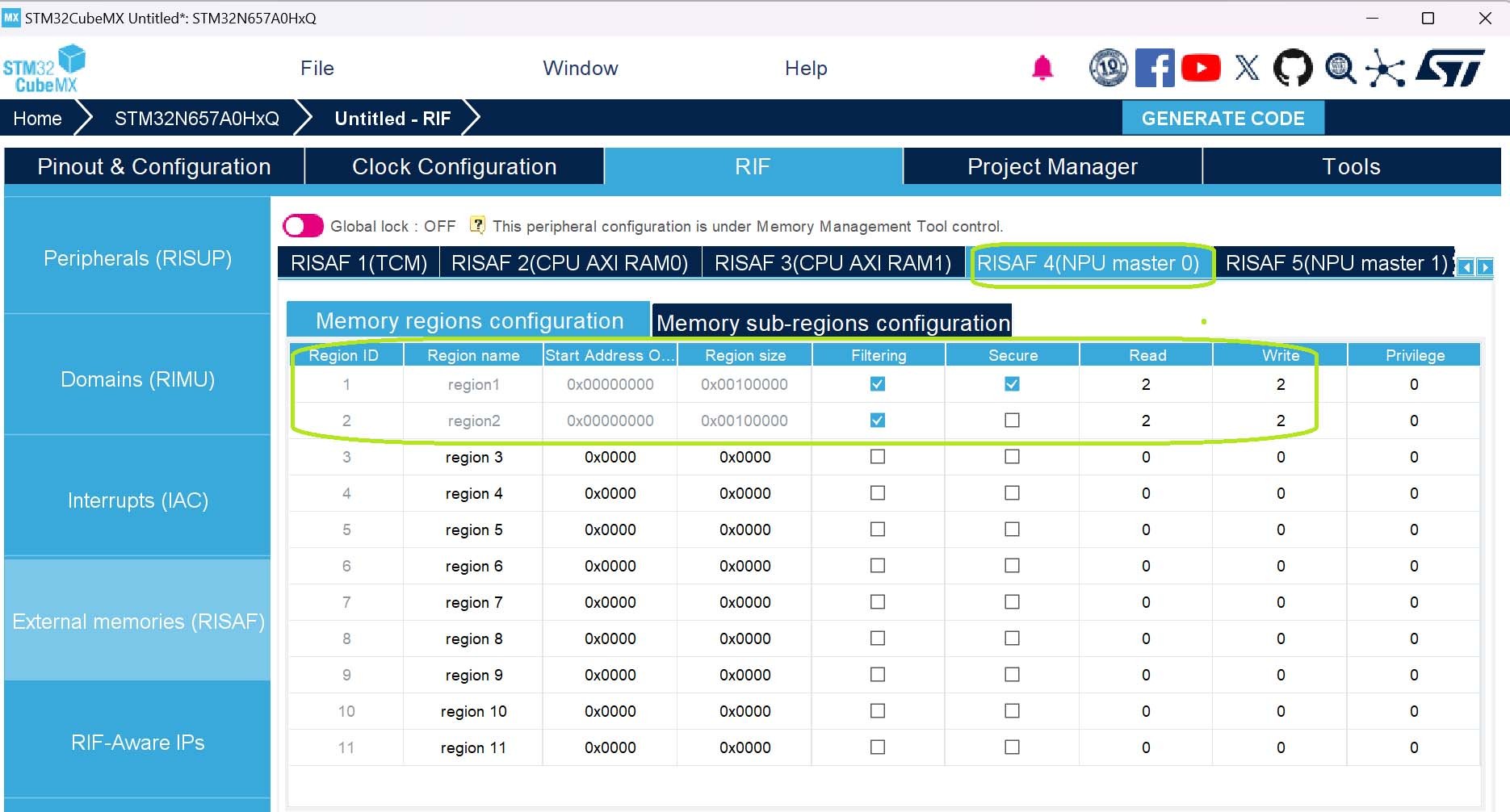Open the File menu
This screenshot has width=1510, height=812.
(317, 69)
